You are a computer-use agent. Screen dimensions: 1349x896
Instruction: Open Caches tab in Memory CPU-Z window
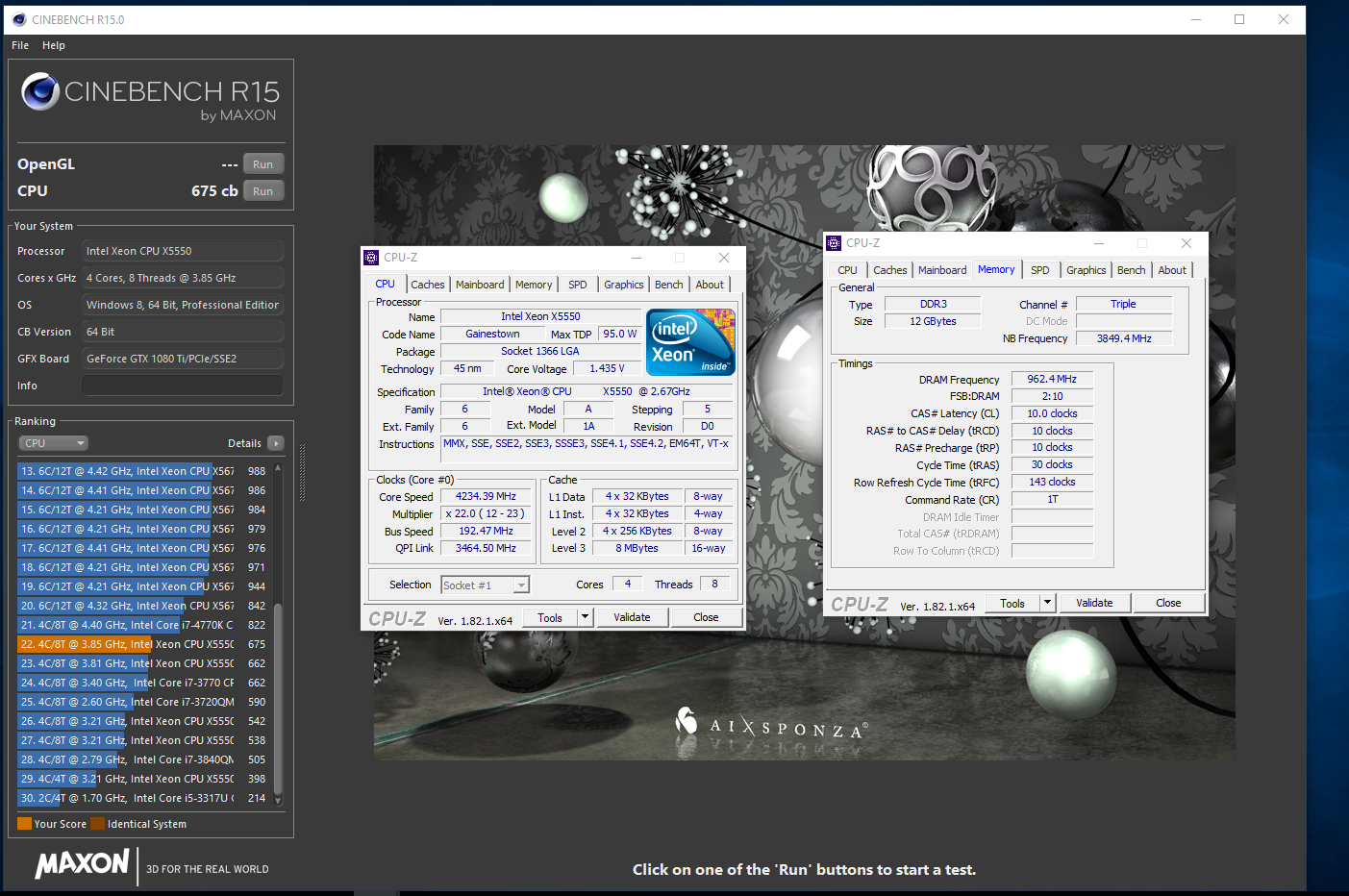pyautogui.click(x=890, y=270)
